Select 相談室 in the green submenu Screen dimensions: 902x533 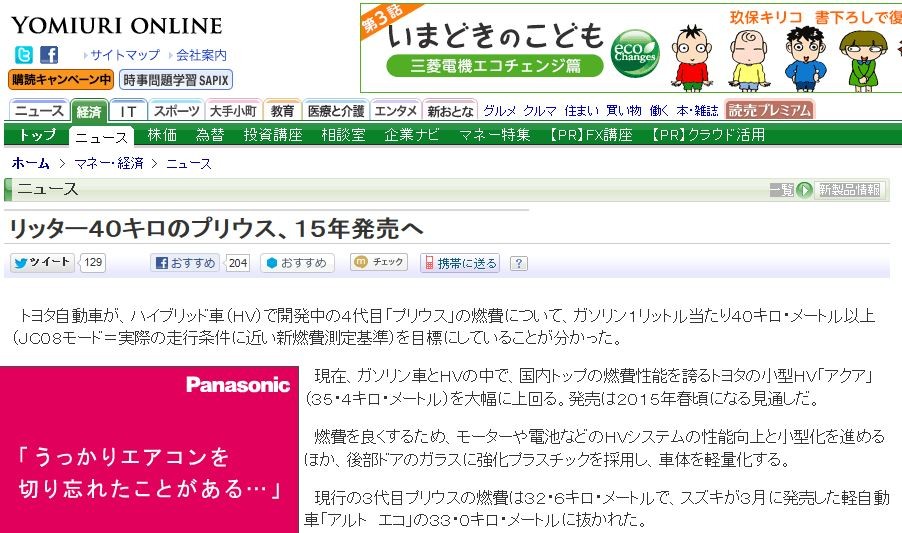coord(343,135)
